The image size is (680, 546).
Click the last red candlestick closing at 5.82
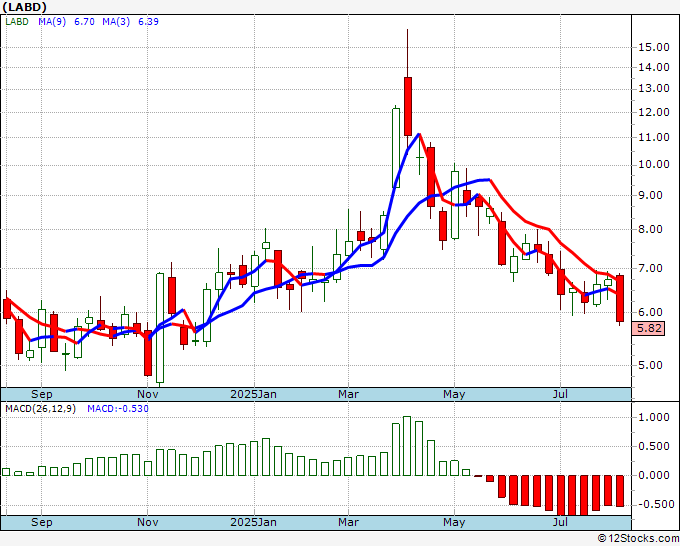tap(620, 298)
